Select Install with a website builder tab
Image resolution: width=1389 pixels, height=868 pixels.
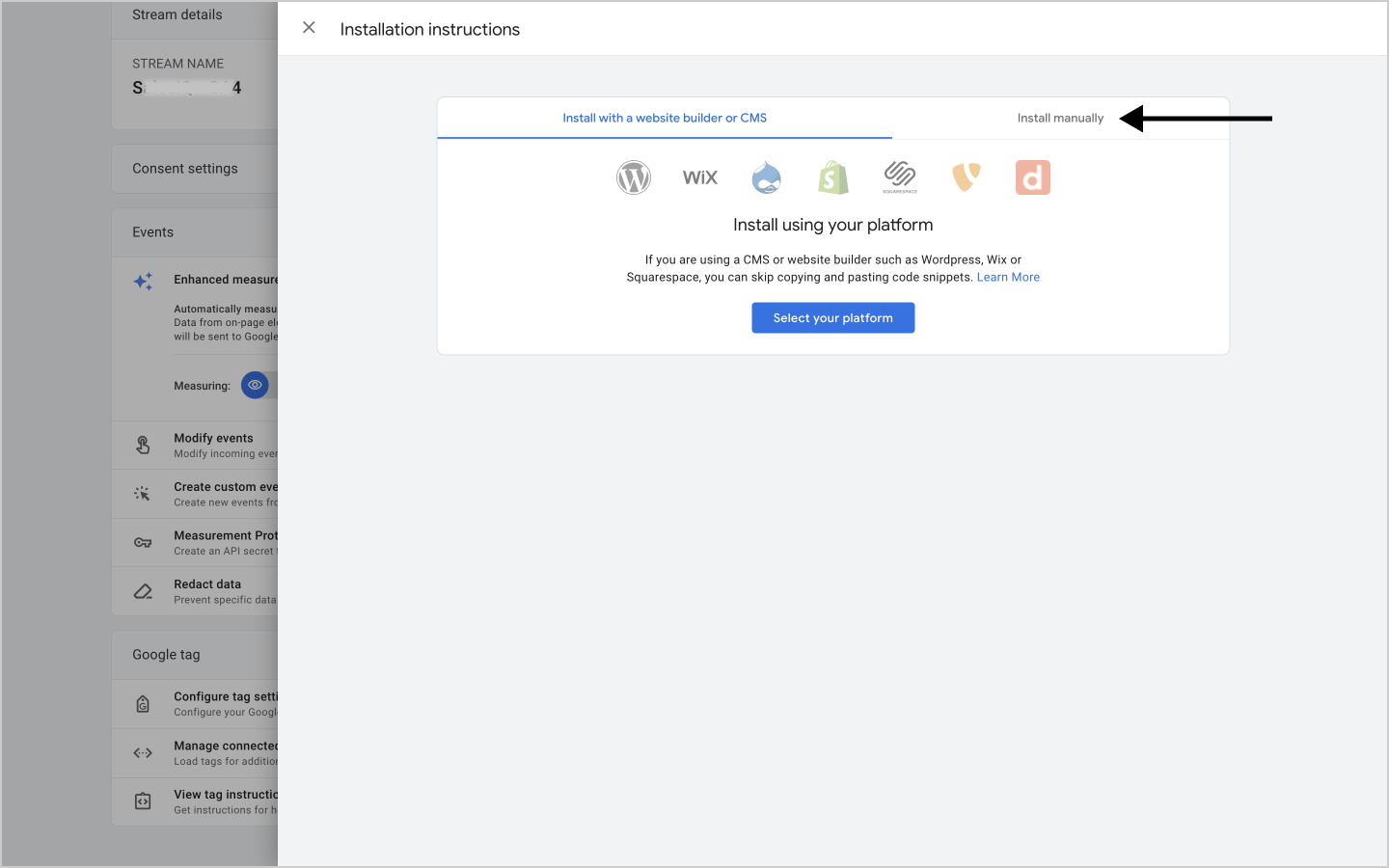tap(665, 118)
